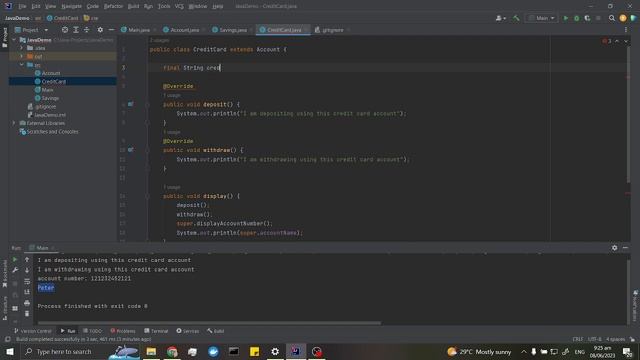Image resolution: width=640 pixels, height=360 pixels.
Task: Open editor tabs more-options menu
Action: coord(626,30)
